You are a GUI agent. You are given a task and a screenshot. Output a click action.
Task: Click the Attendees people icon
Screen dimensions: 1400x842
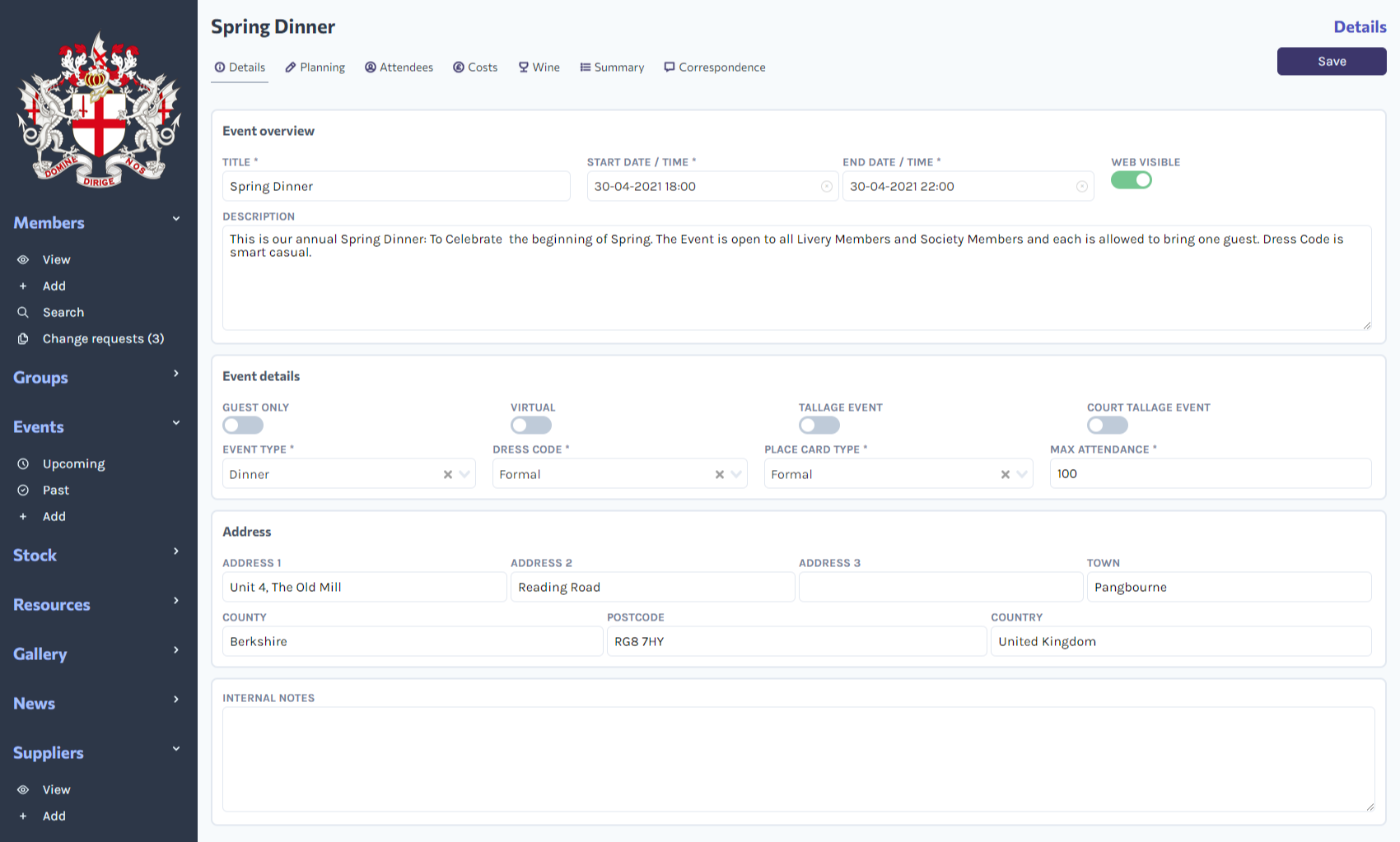coord(370,67)
